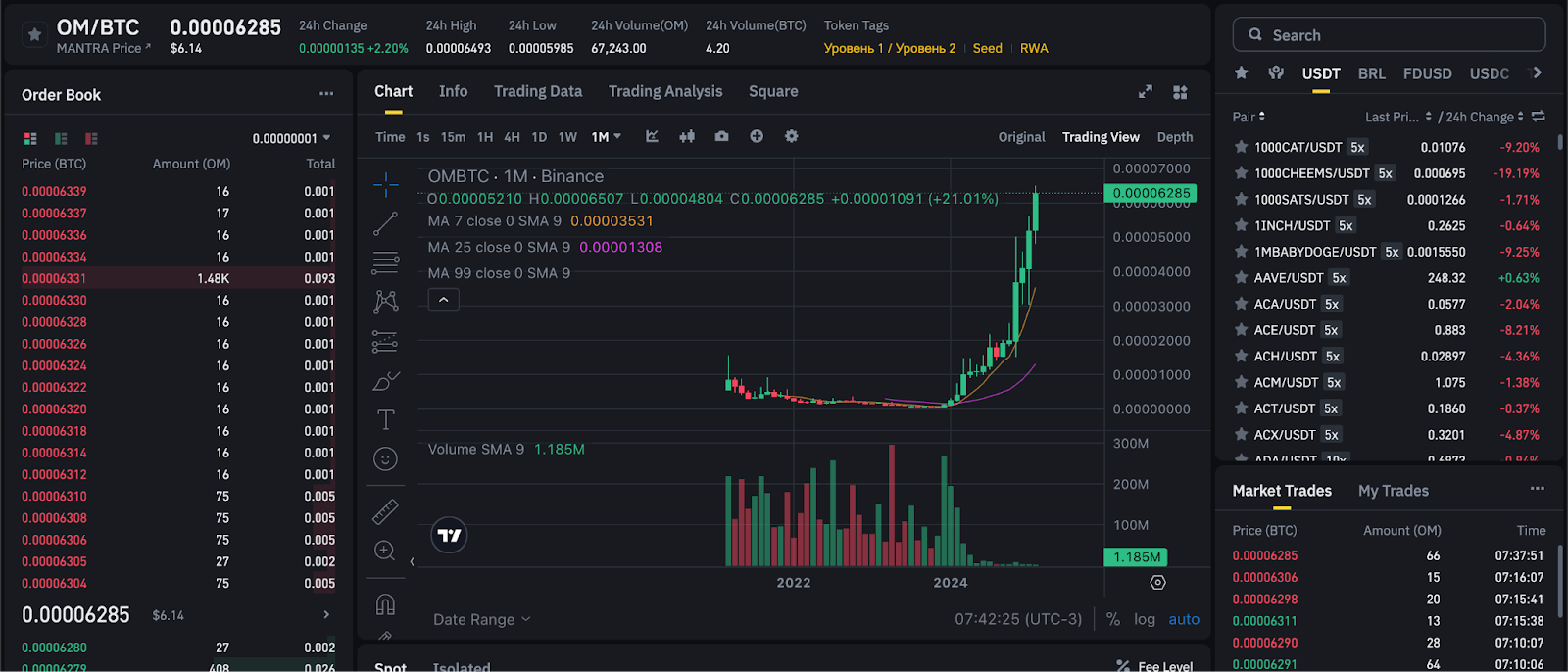Open the 1M interval dropdown
This screenshot has width=1568, height=672.
click(x=607, y=137)
